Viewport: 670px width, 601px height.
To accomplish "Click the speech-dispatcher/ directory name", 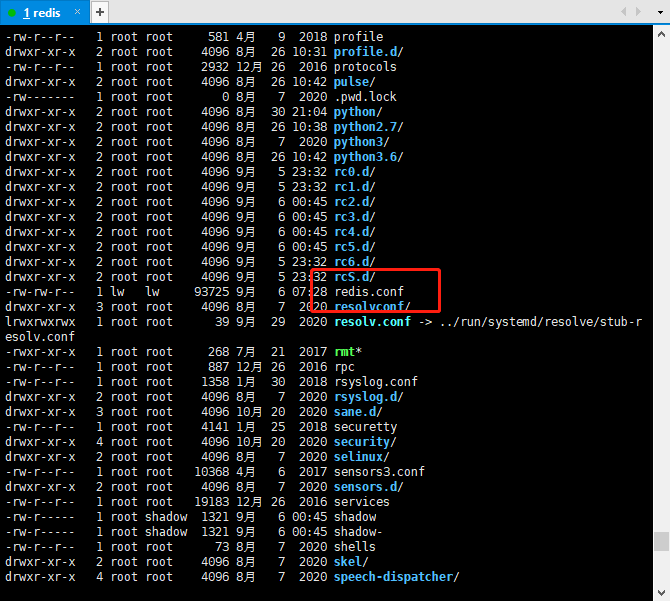I will click(396, 577).
